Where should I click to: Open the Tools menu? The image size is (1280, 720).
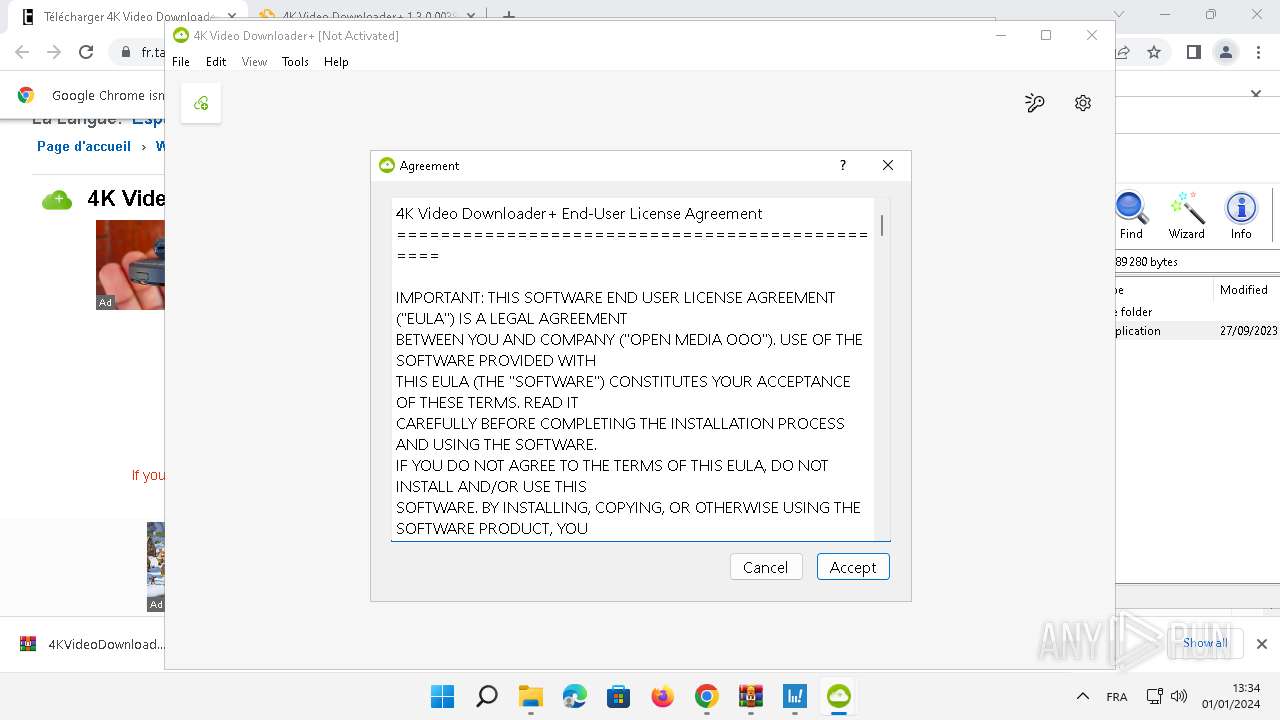295,62
